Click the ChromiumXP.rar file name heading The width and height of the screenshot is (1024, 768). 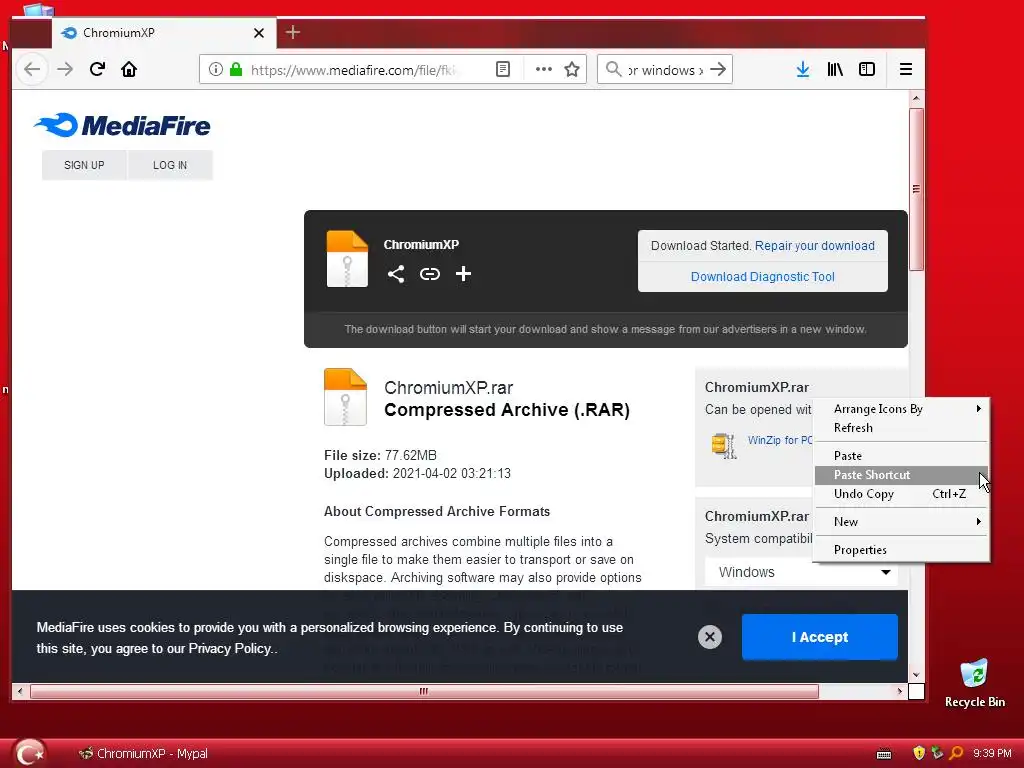449,388
